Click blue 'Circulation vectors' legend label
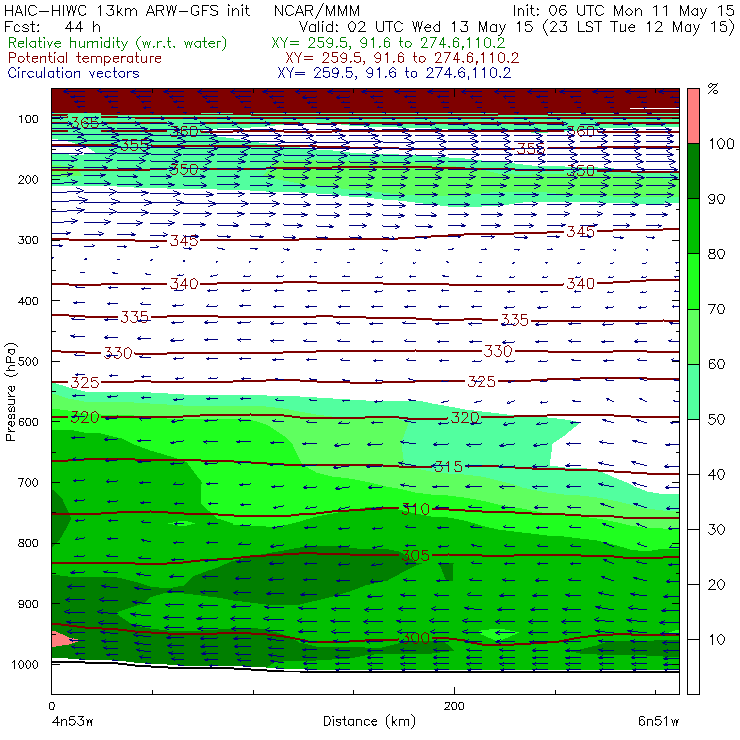740x740 pixels. 73,73
